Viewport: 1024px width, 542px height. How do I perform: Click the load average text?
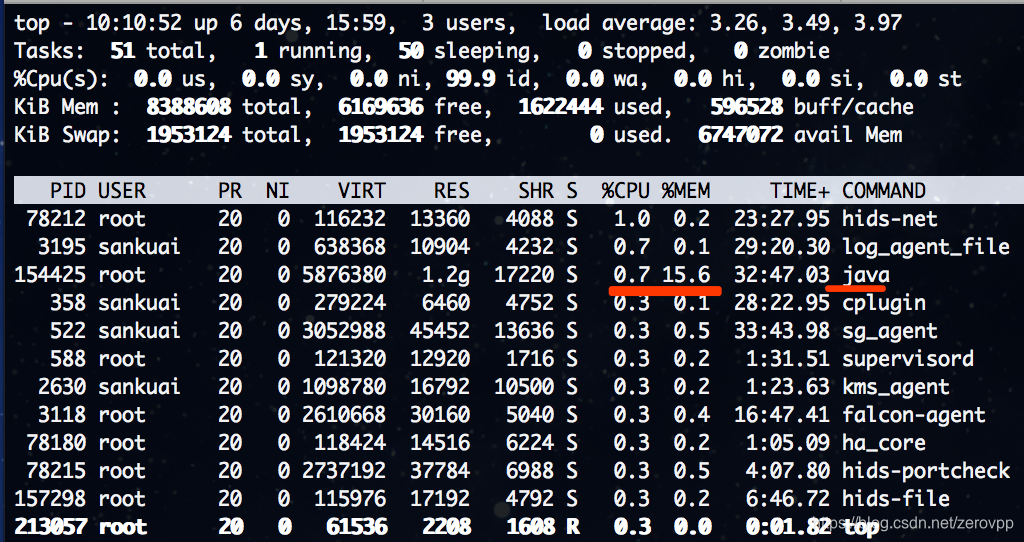pos(722,24)
